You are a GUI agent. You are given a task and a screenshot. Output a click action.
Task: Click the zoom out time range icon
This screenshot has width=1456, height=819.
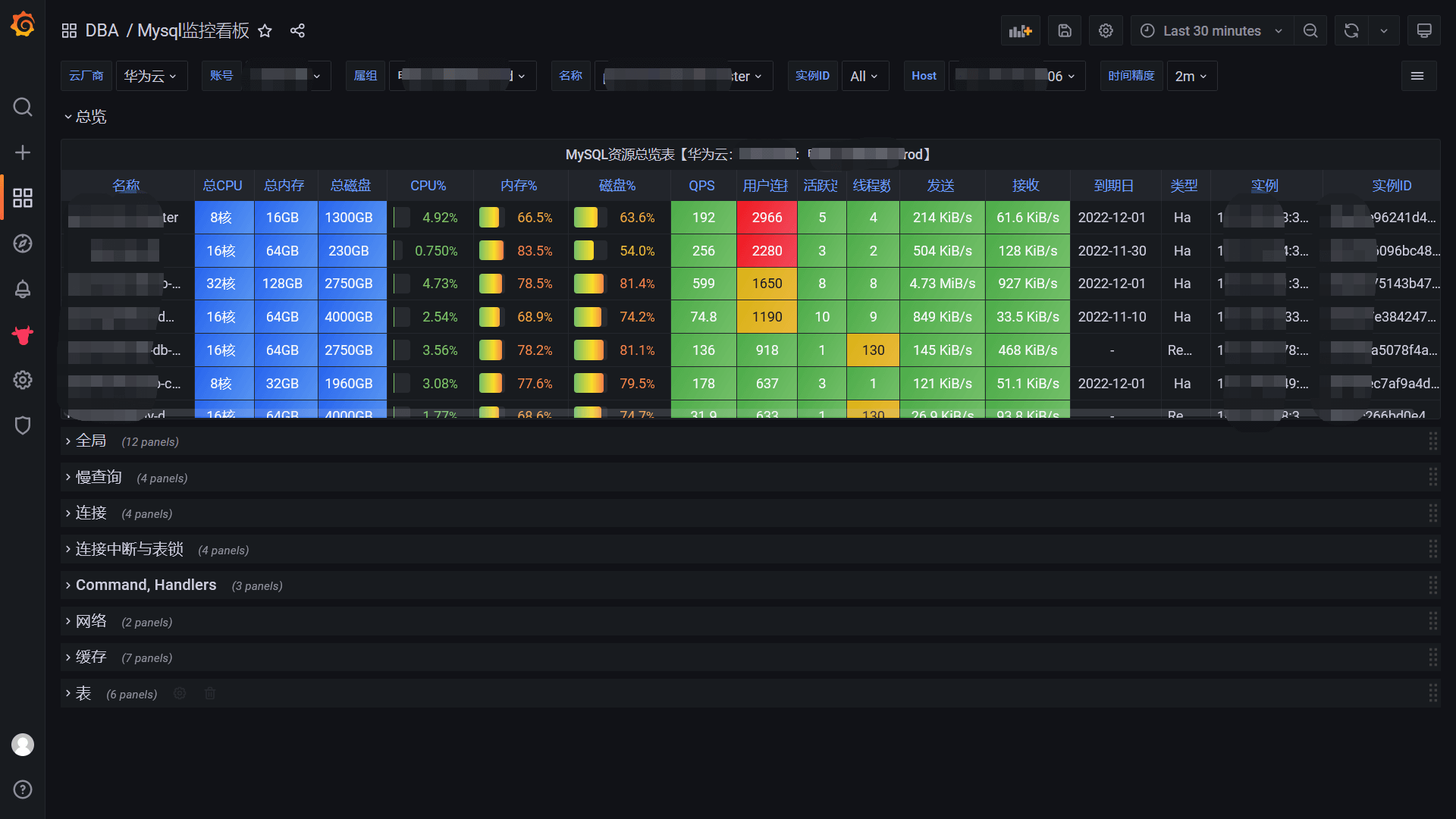pos(1310,31)
